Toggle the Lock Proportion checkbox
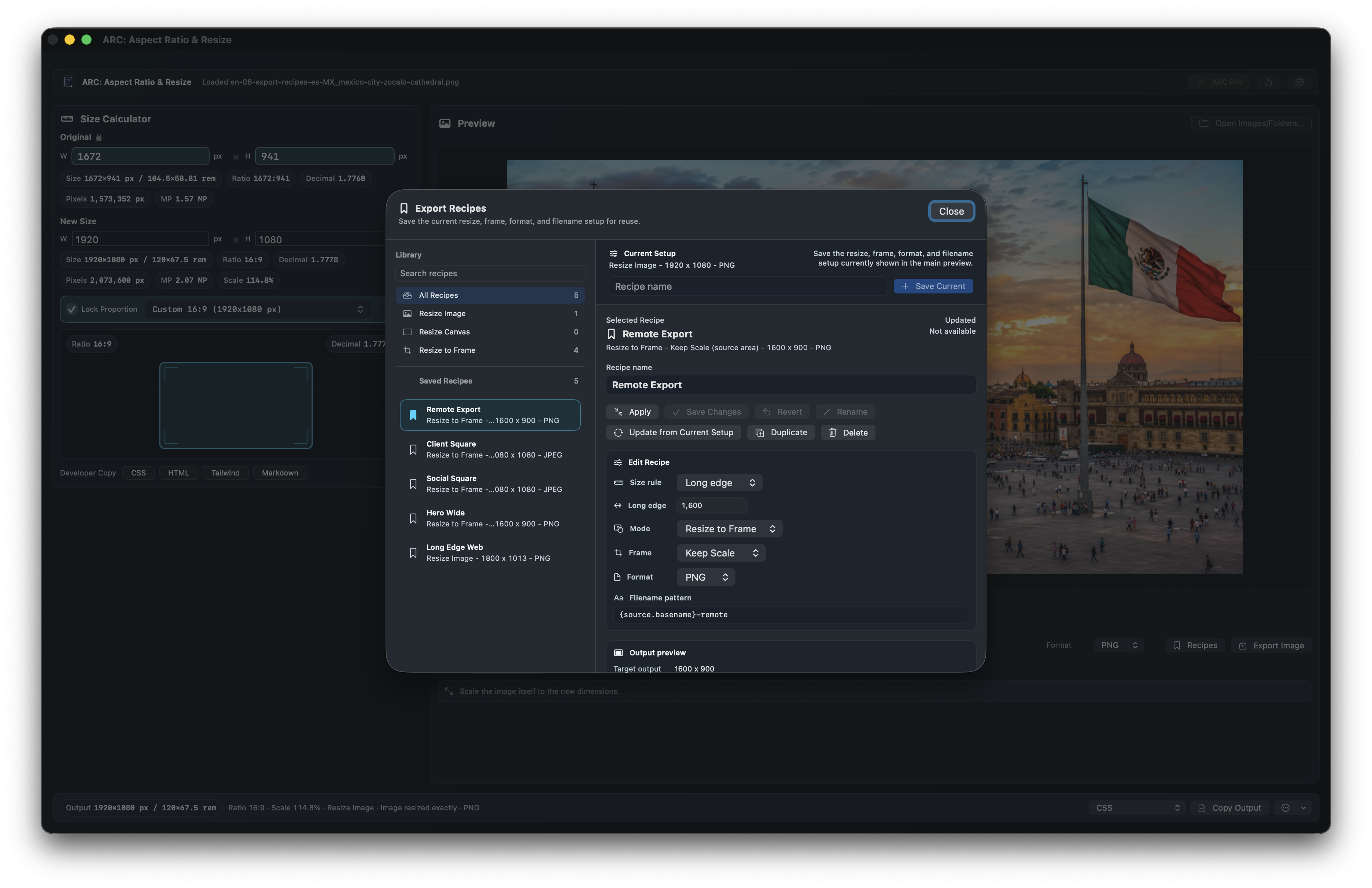 (x=71, y=309)
